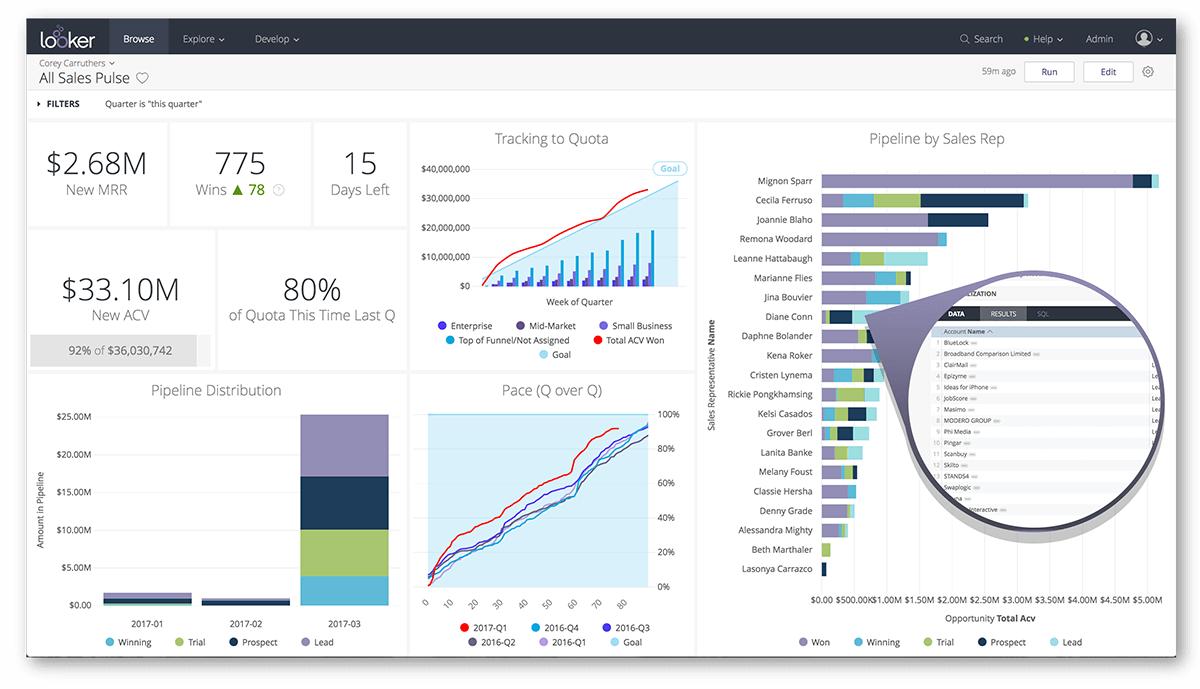Image resolution: width=1200 pixels, height=689 pixels.
Task: Open dashboard settings gear icon
Action: [1148, 72]
